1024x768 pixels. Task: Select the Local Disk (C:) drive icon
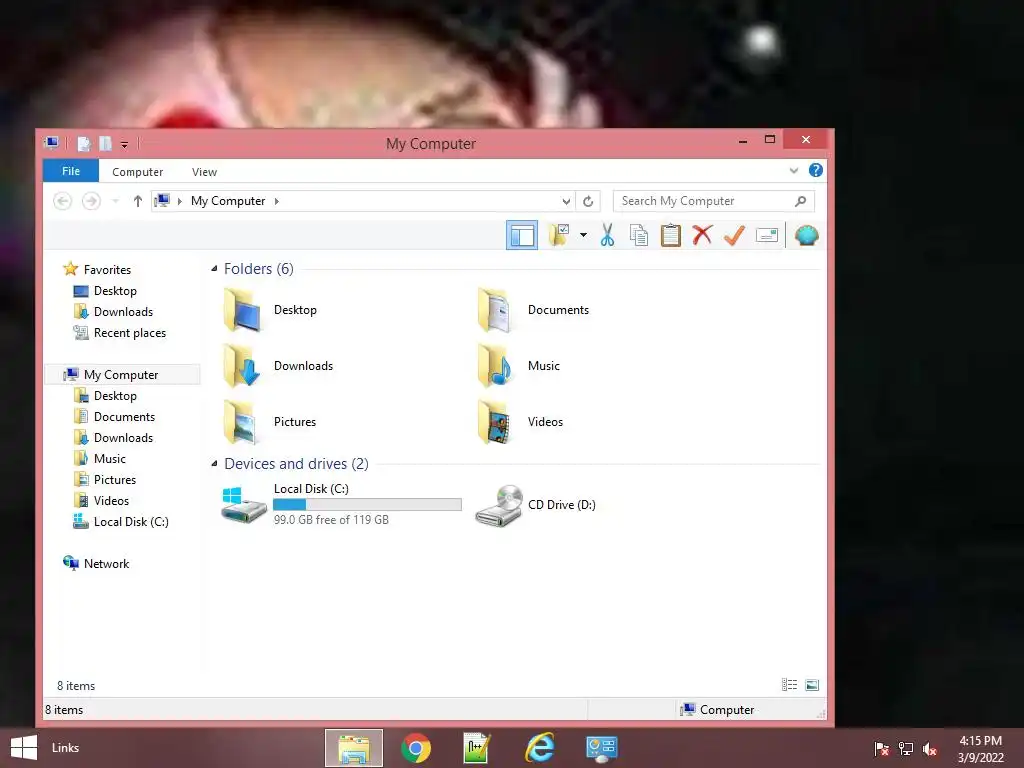click(243, 505)
